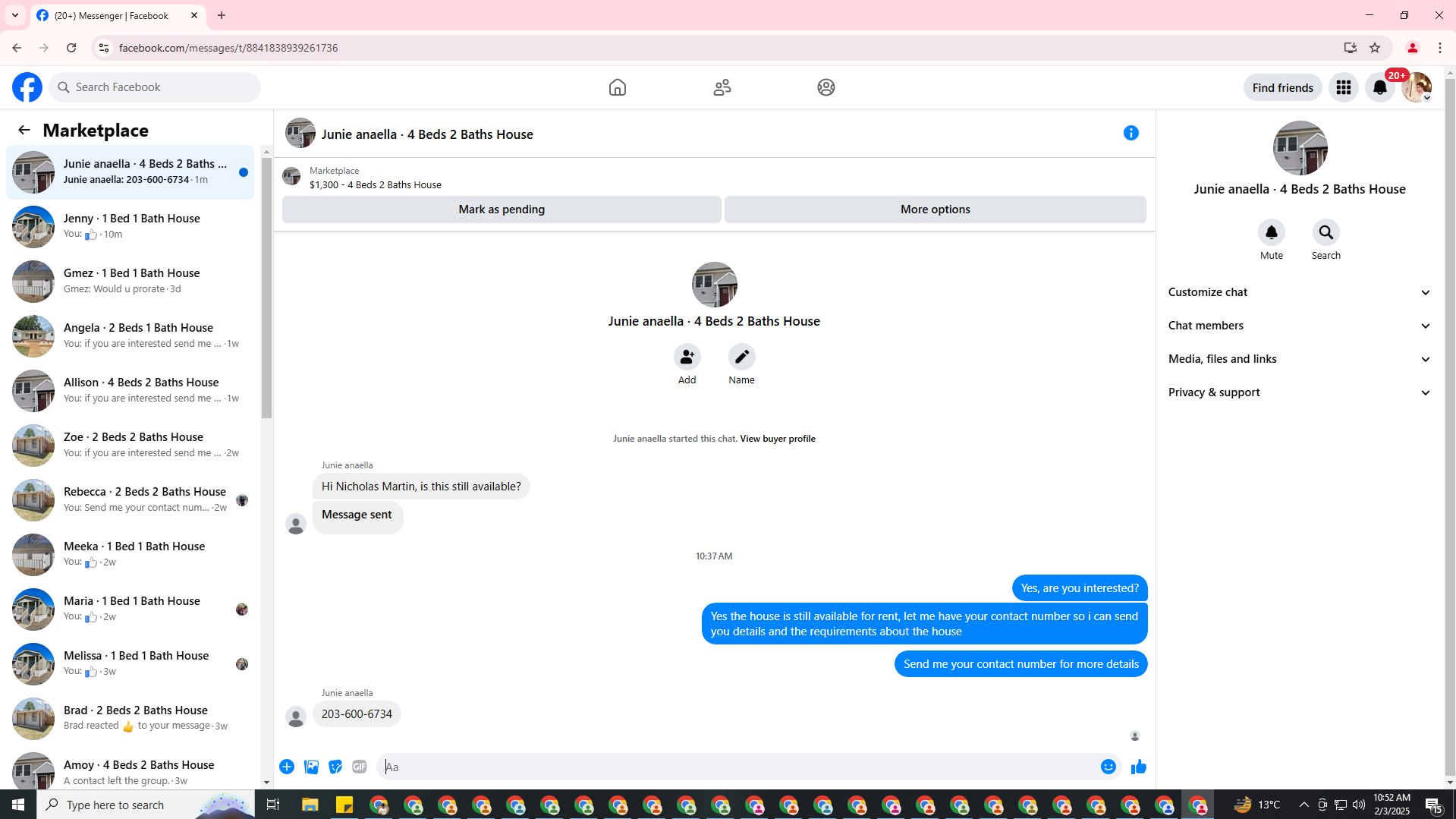Install the Facebook app from address bar
1456x819 pixels.
point(1351,48)
